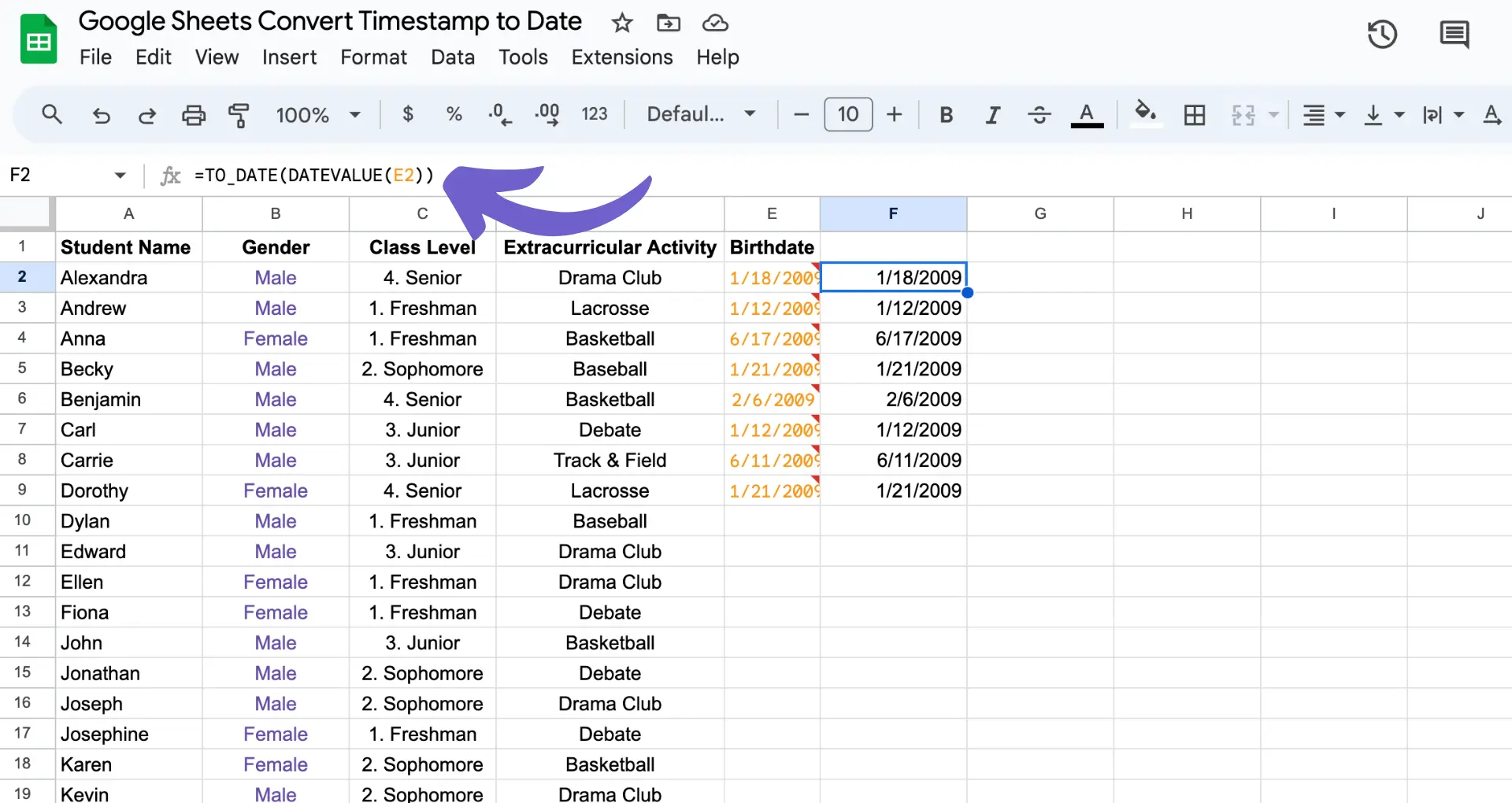The image size is (1512, 803).
Task: Redo the last action
Action: [146, 116]
